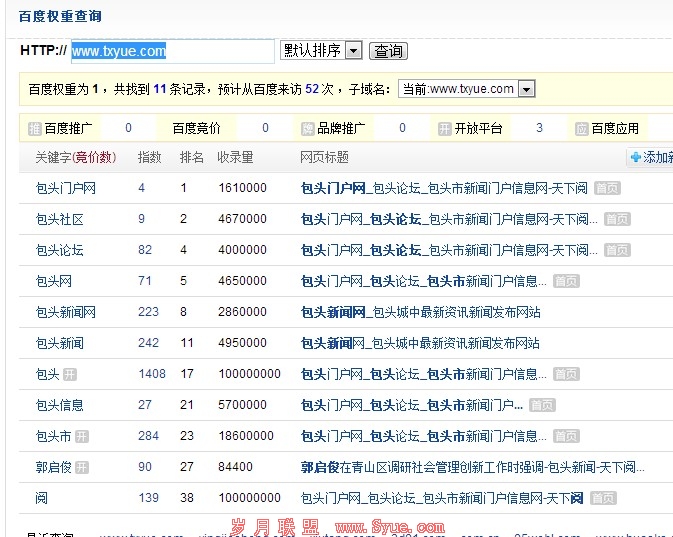Open keyword link 包头信息
This screenshot has height=537, width=673.
pos(60,405)
